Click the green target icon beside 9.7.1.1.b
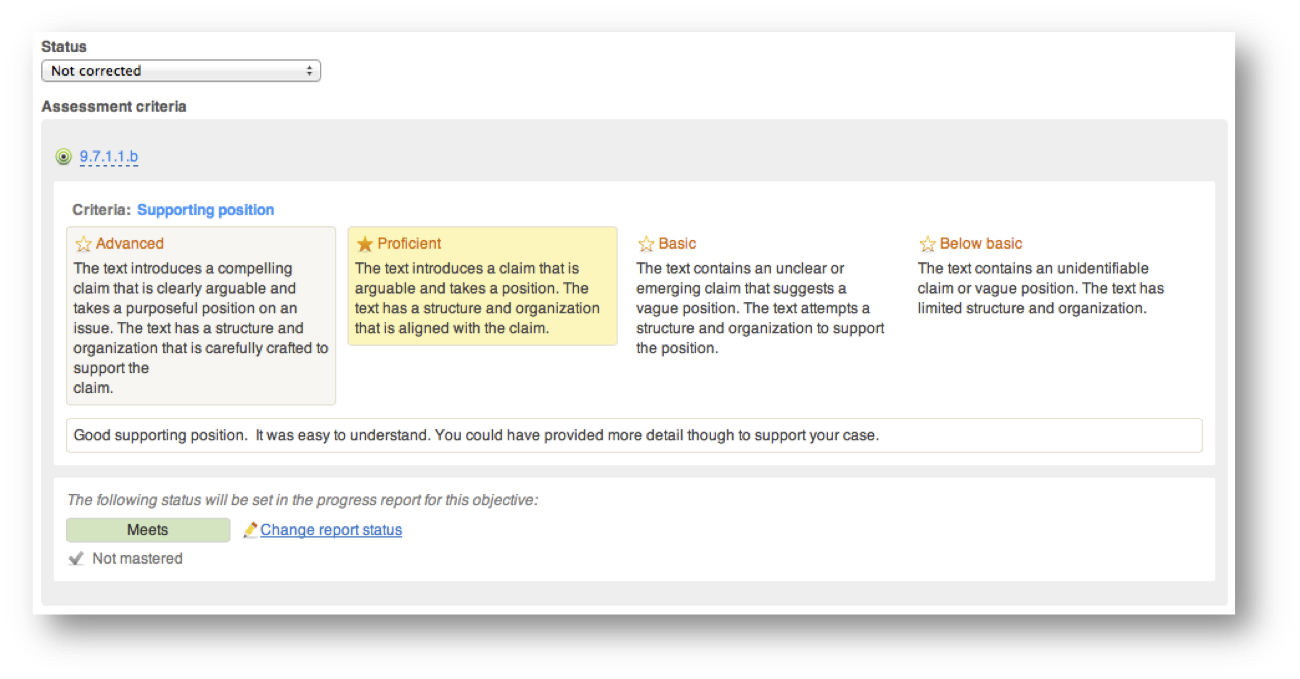Screen dimensions: 1300x679 [64, 157]
